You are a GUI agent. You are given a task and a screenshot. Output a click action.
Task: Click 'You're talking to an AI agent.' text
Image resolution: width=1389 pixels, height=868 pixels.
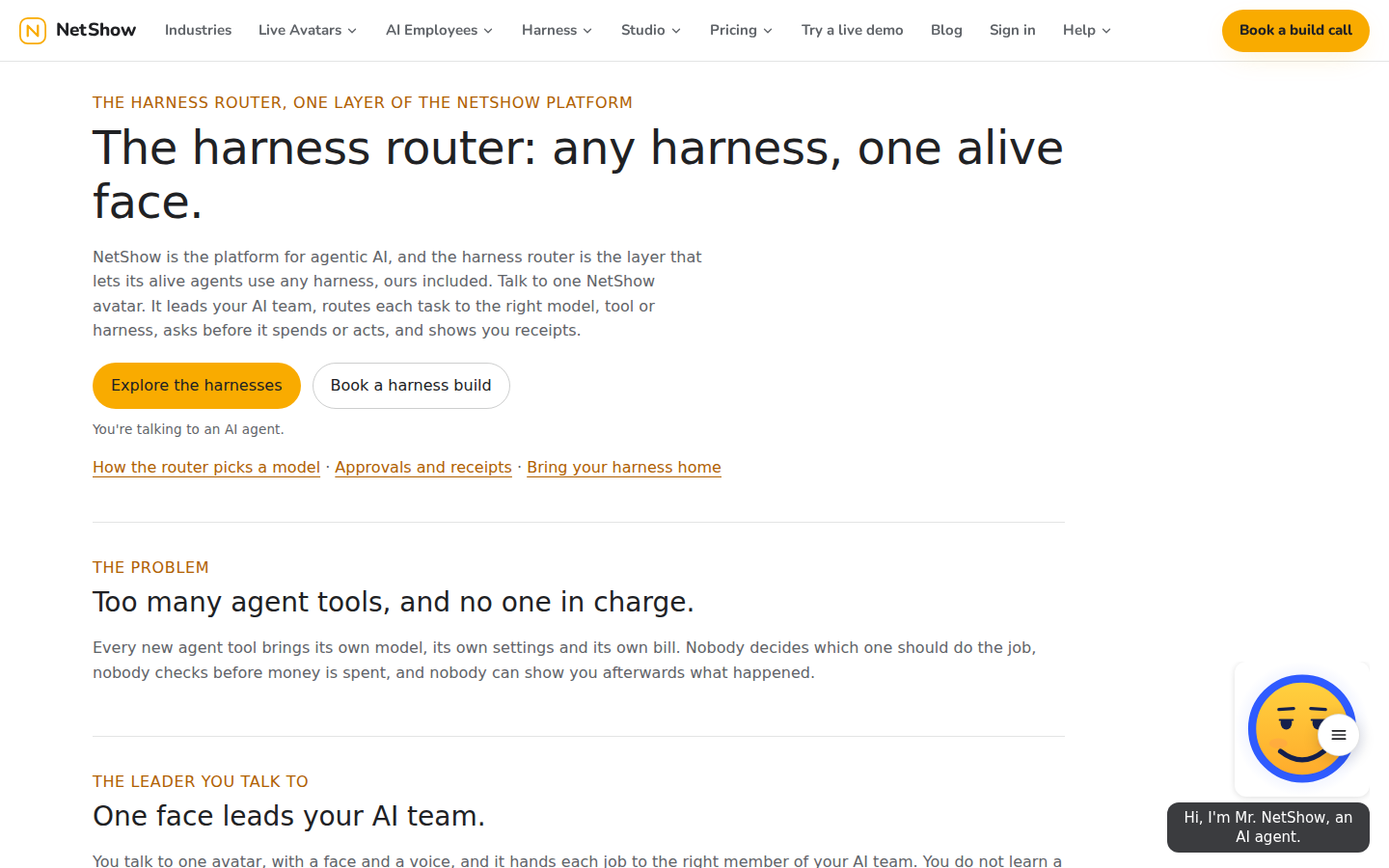click(188, 429)
